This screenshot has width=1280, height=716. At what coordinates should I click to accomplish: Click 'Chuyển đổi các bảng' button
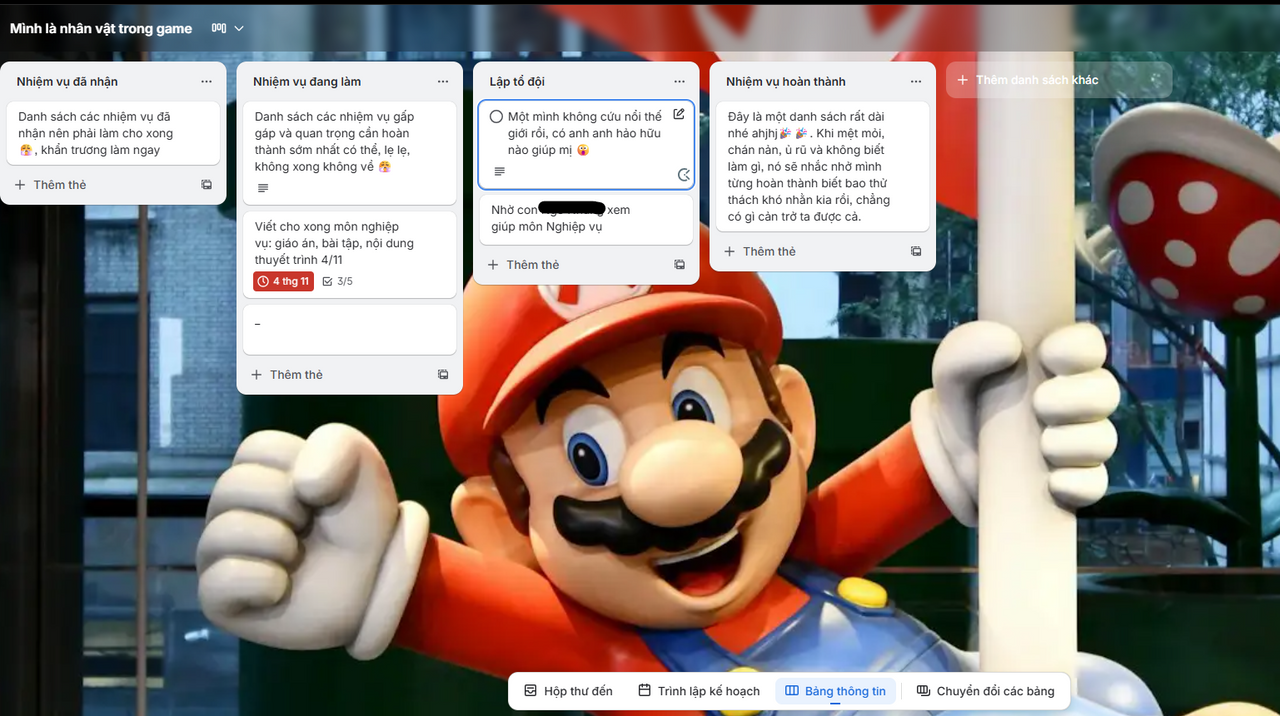985,691
